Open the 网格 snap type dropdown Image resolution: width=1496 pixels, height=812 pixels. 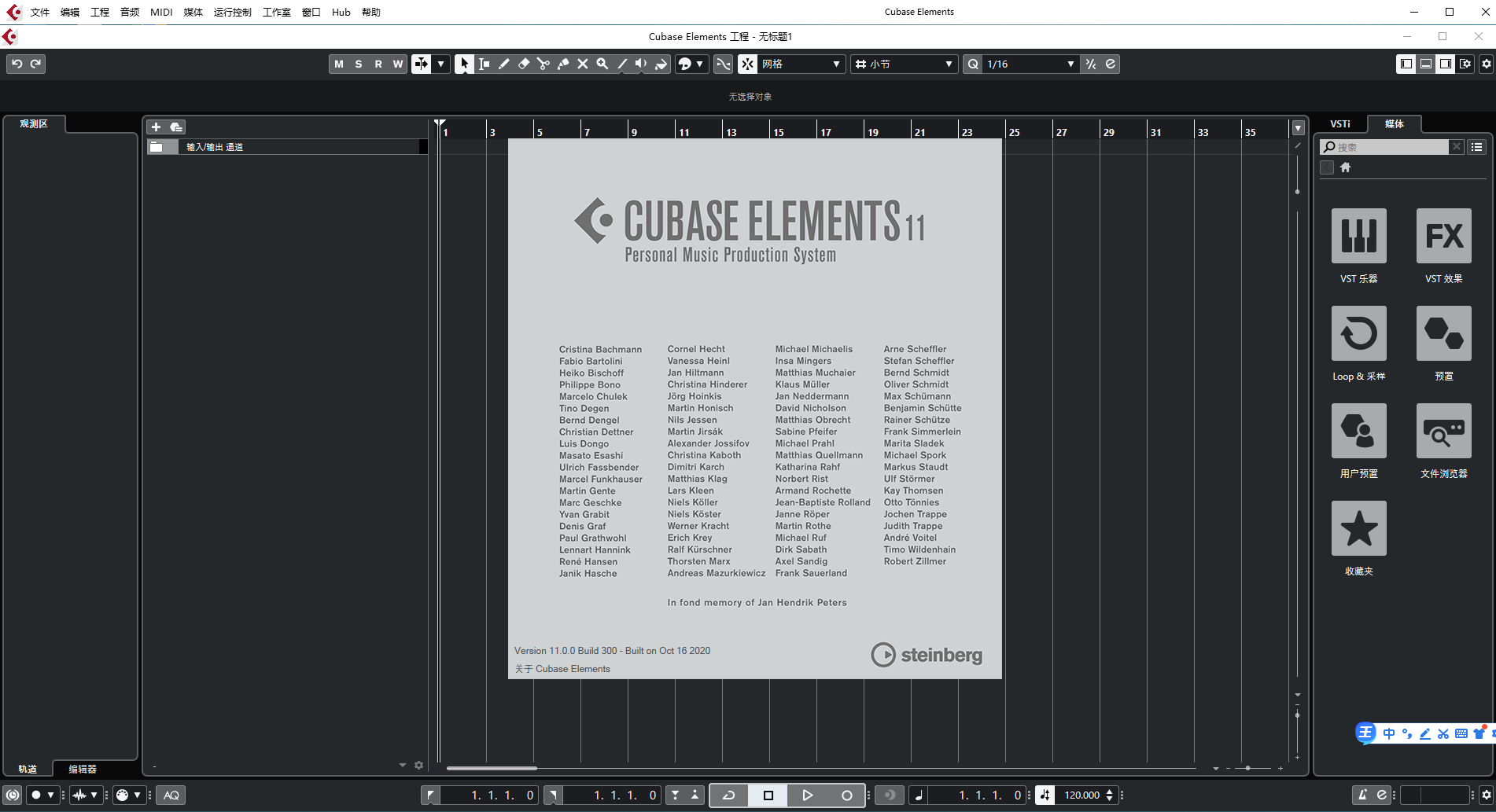(800, 64)
